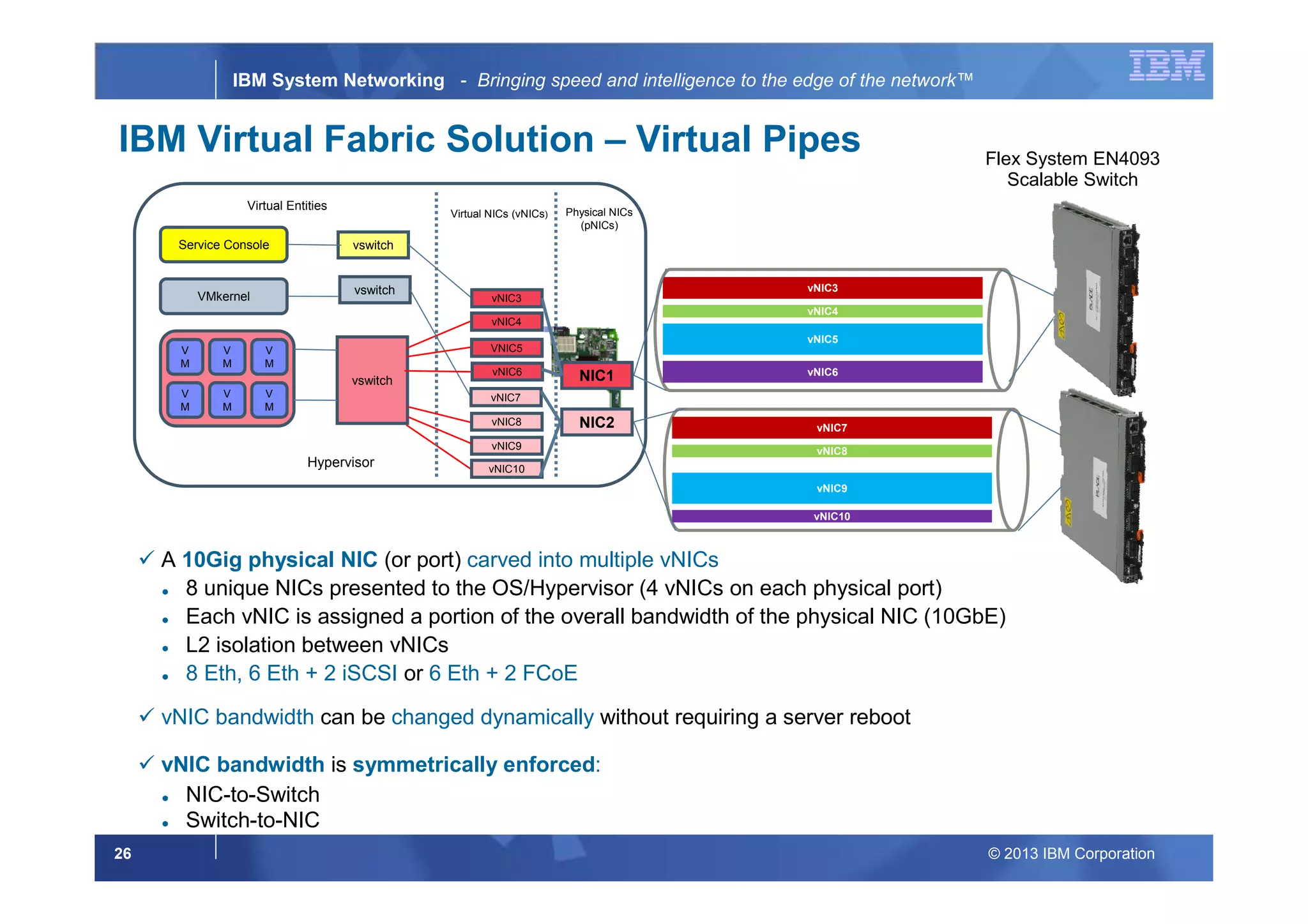Click the slide title Virtual Pipes heading

tap(489, 139)
